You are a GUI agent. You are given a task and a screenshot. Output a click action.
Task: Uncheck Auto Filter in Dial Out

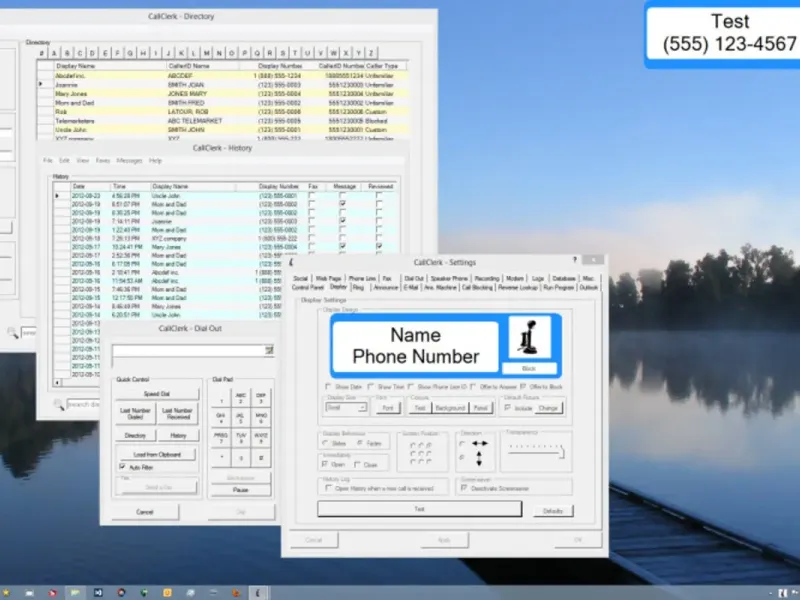(x=123, y=467)
